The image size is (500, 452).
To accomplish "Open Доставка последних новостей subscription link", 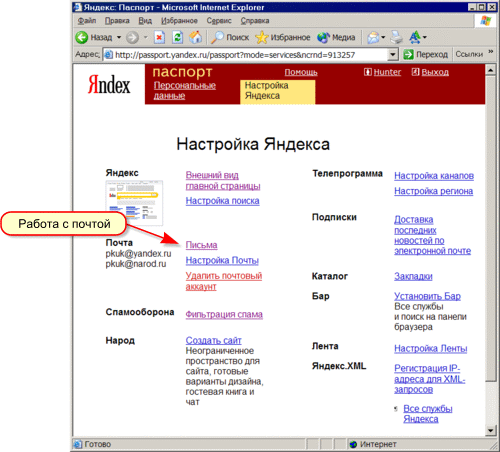I will [432, 235].
